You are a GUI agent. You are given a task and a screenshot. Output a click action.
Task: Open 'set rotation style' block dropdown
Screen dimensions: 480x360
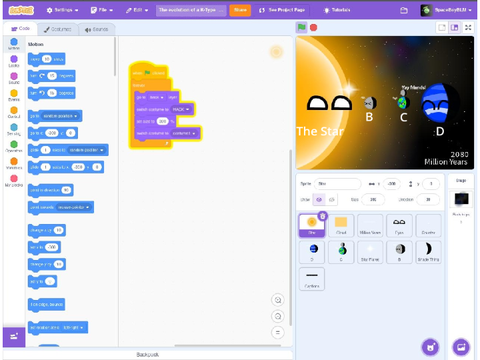tap(74, 328)
